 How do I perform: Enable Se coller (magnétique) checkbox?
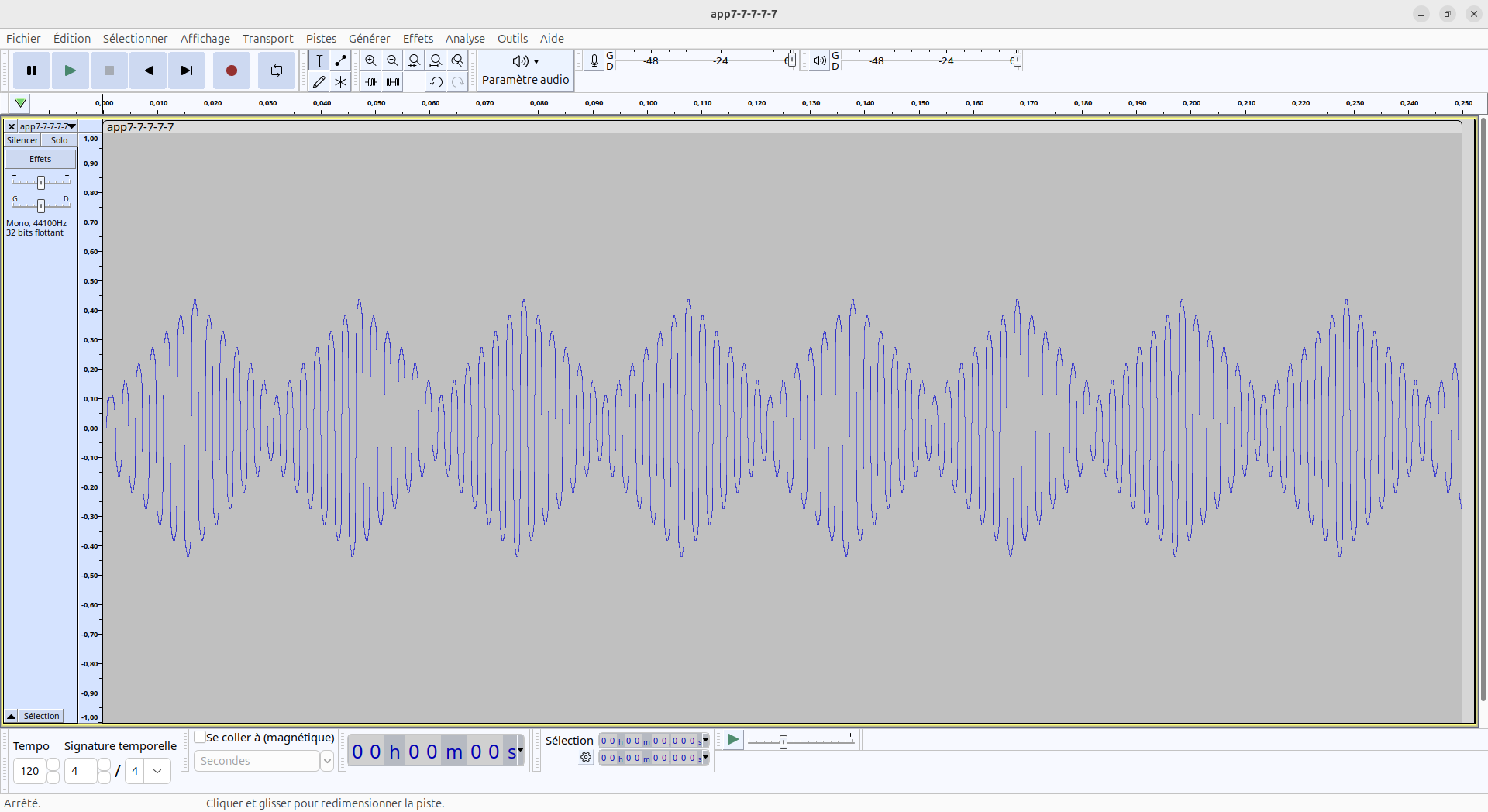[200, 738]
